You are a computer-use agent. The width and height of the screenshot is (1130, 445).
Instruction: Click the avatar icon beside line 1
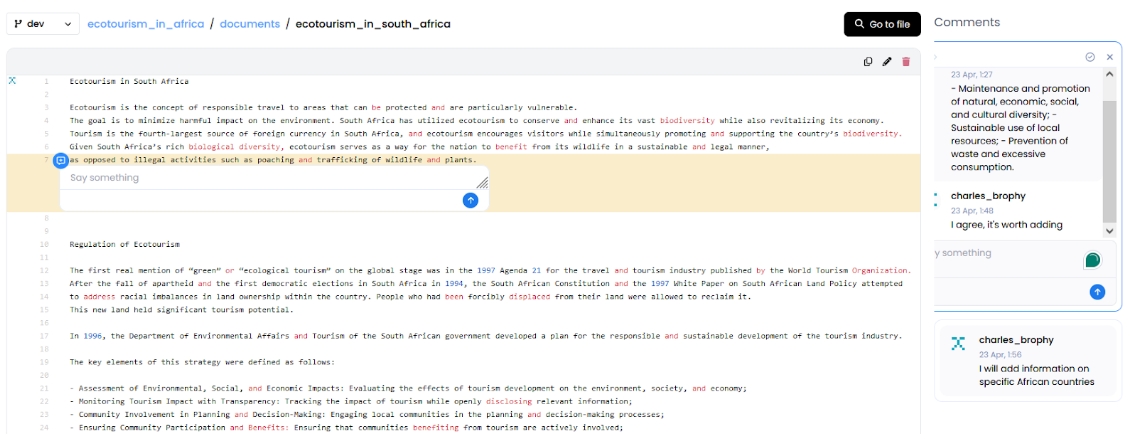click(13, 80)
